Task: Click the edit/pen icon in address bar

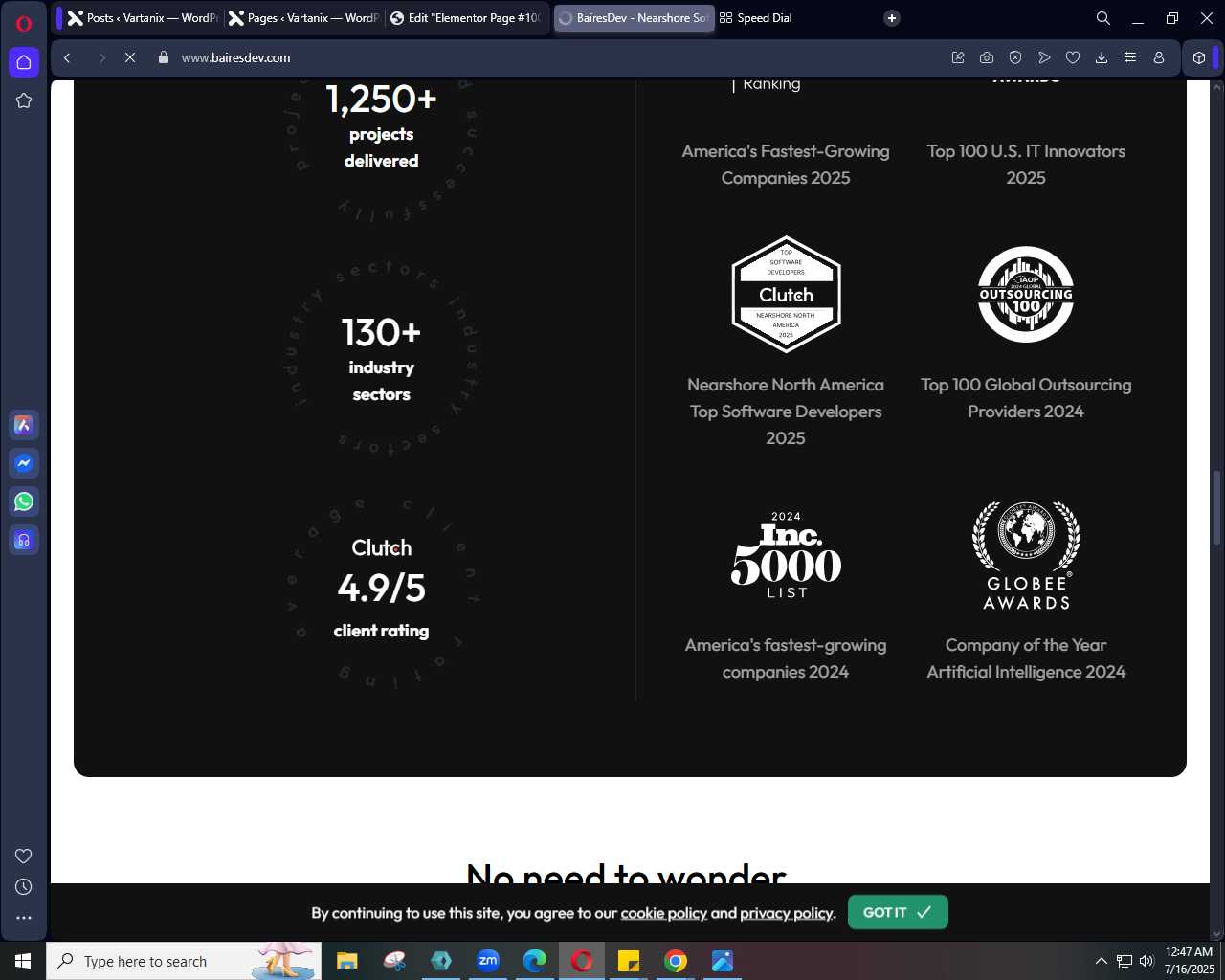Action: pos(958,57)
